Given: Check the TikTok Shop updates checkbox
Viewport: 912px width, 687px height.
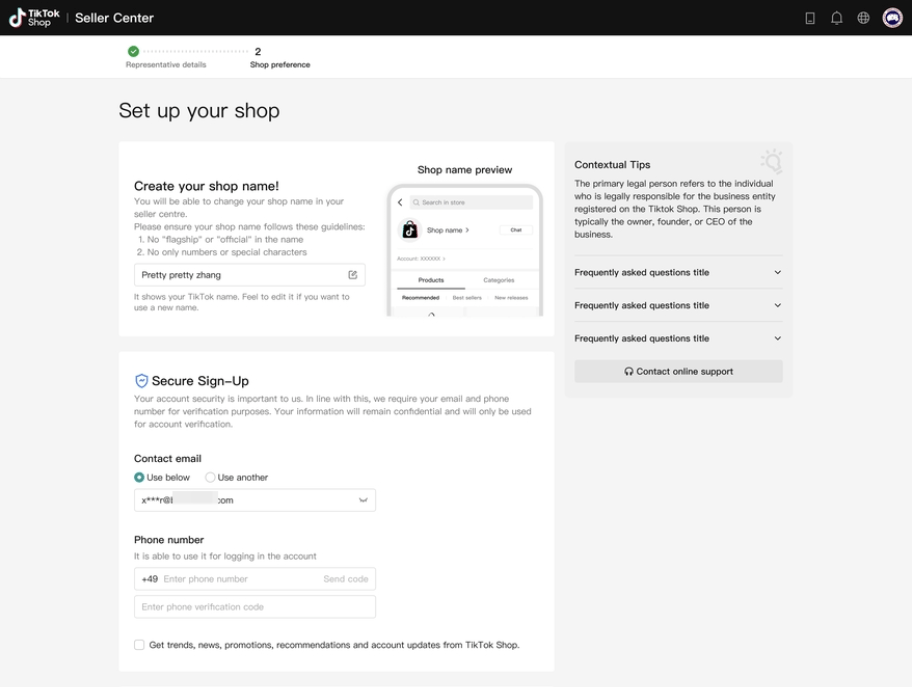Looking at the screenshot, I should point(139,645).
